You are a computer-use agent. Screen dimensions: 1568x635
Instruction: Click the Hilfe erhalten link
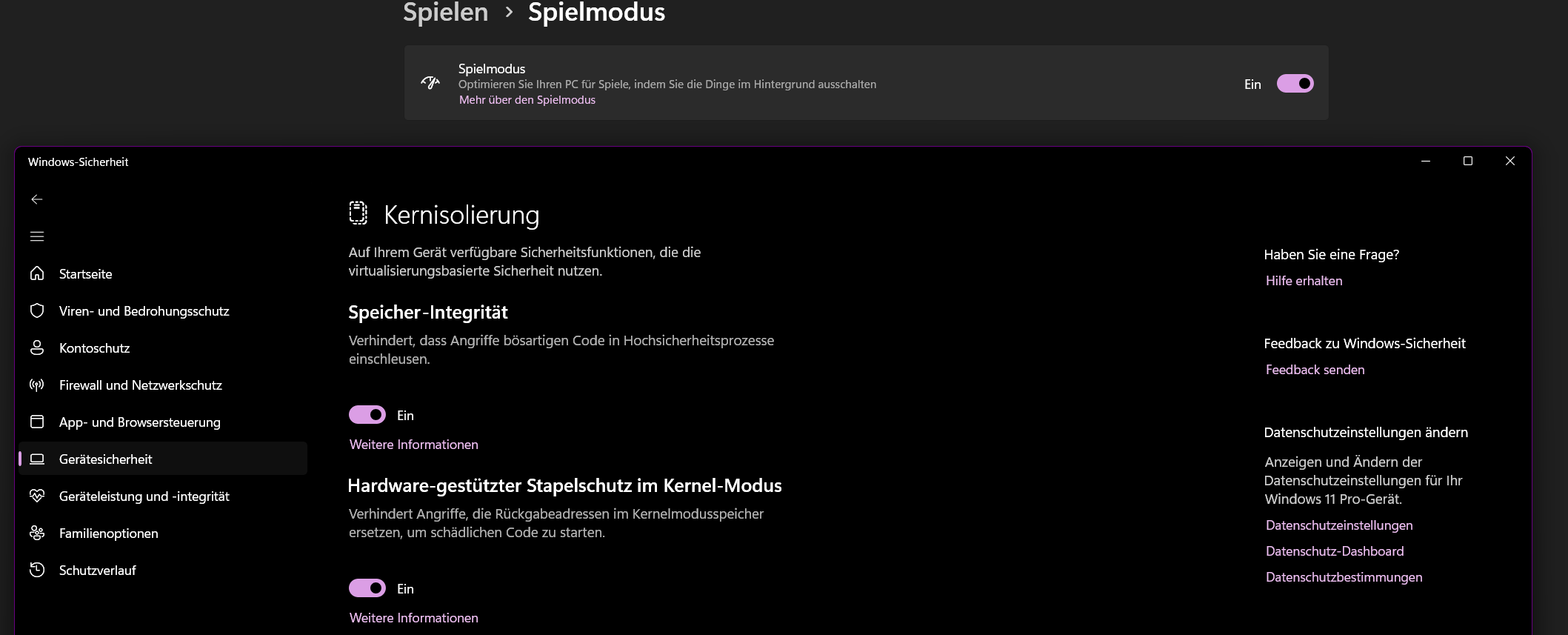[1304, 281]
